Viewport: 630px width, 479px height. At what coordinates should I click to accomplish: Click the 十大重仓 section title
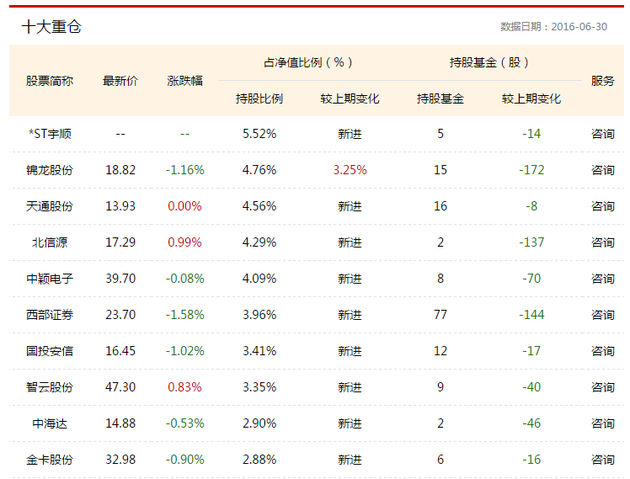[51, 27]
